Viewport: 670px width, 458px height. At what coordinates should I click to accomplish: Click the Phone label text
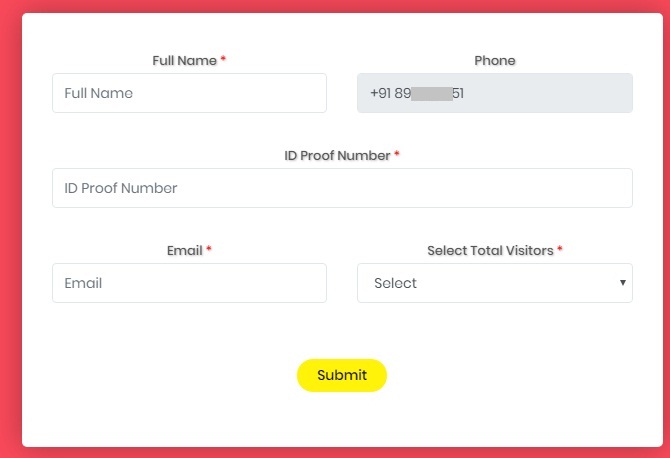[495, 61]
